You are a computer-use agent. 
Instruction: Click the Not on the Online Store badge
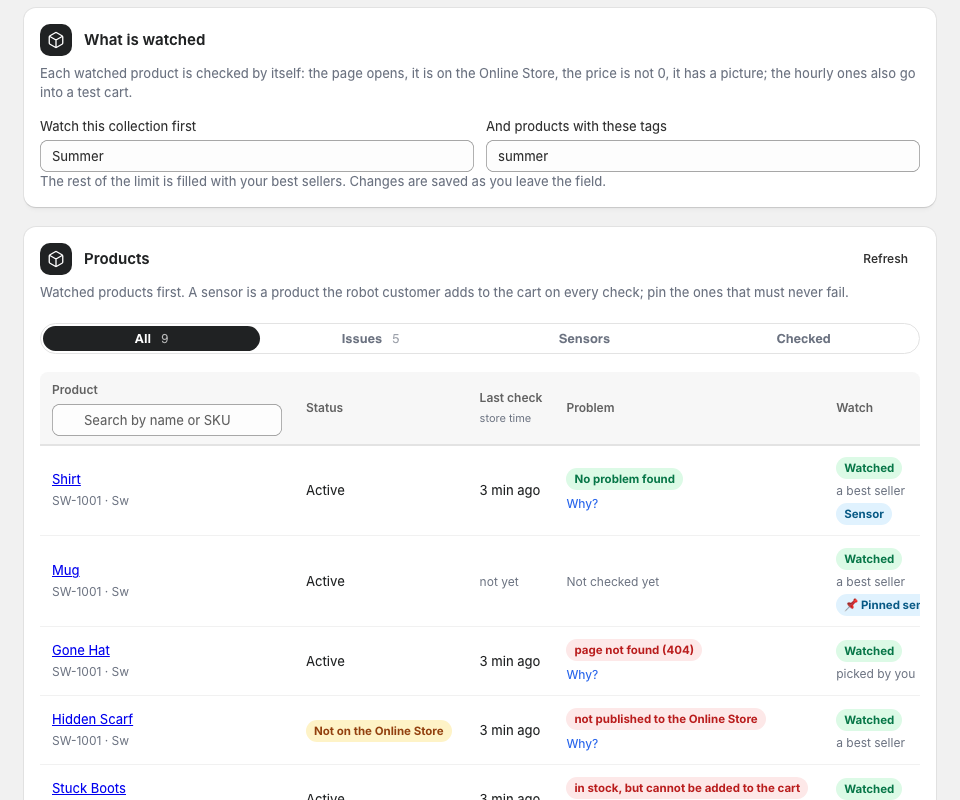(378, 731)
